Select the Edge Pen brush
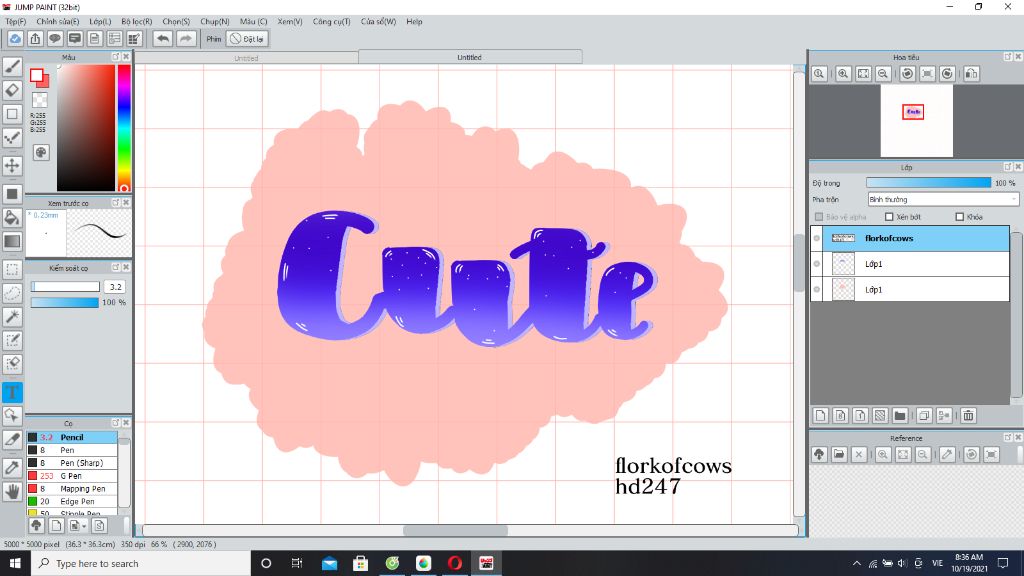 coord(72,502)
